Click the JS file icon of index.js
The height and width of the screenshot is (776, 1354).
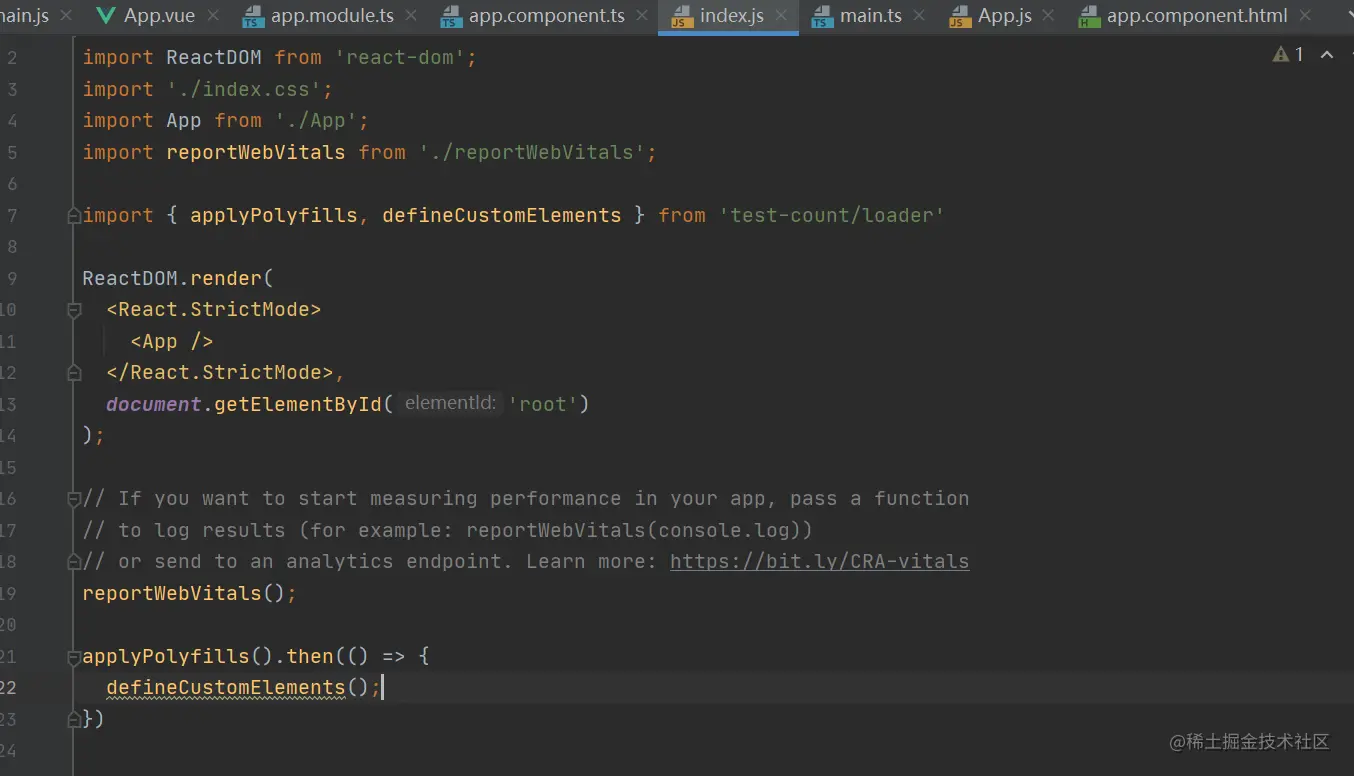pyautogui.click(x=682, y=17)
